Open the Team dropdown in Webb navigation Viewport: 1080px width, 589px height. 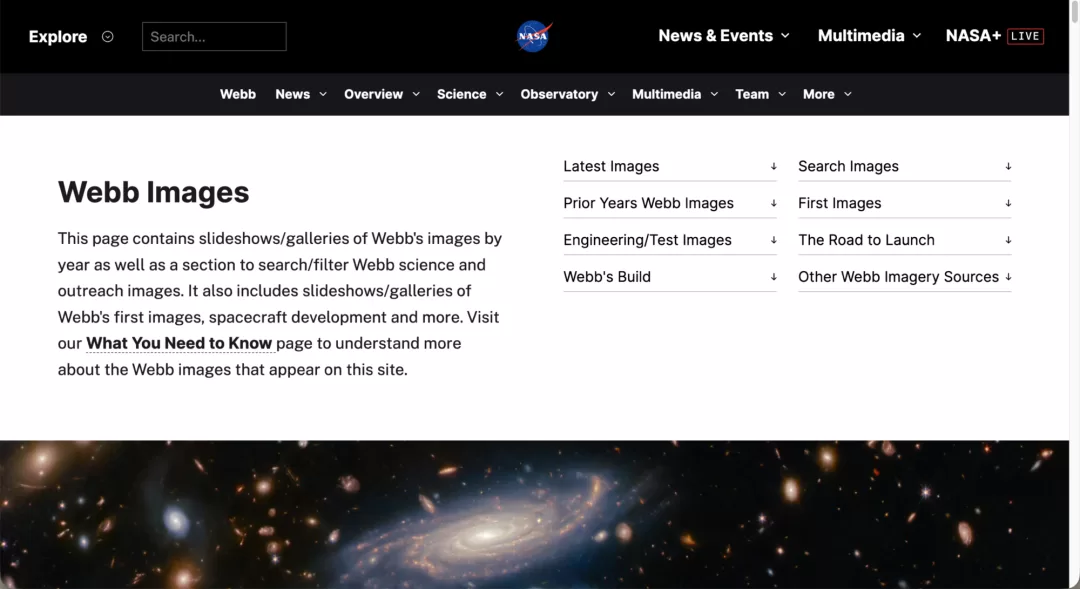[760, 94]
